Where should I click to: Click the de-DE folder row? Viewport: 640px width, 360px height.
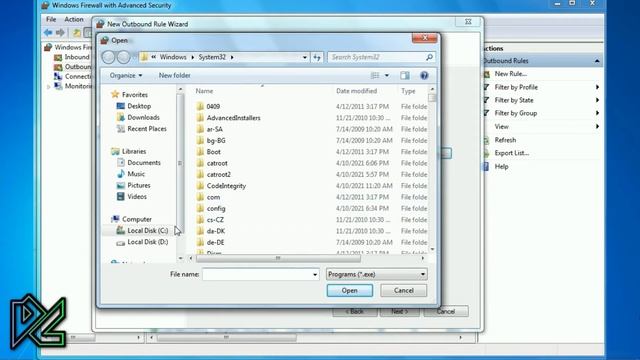tap(311, 242)
